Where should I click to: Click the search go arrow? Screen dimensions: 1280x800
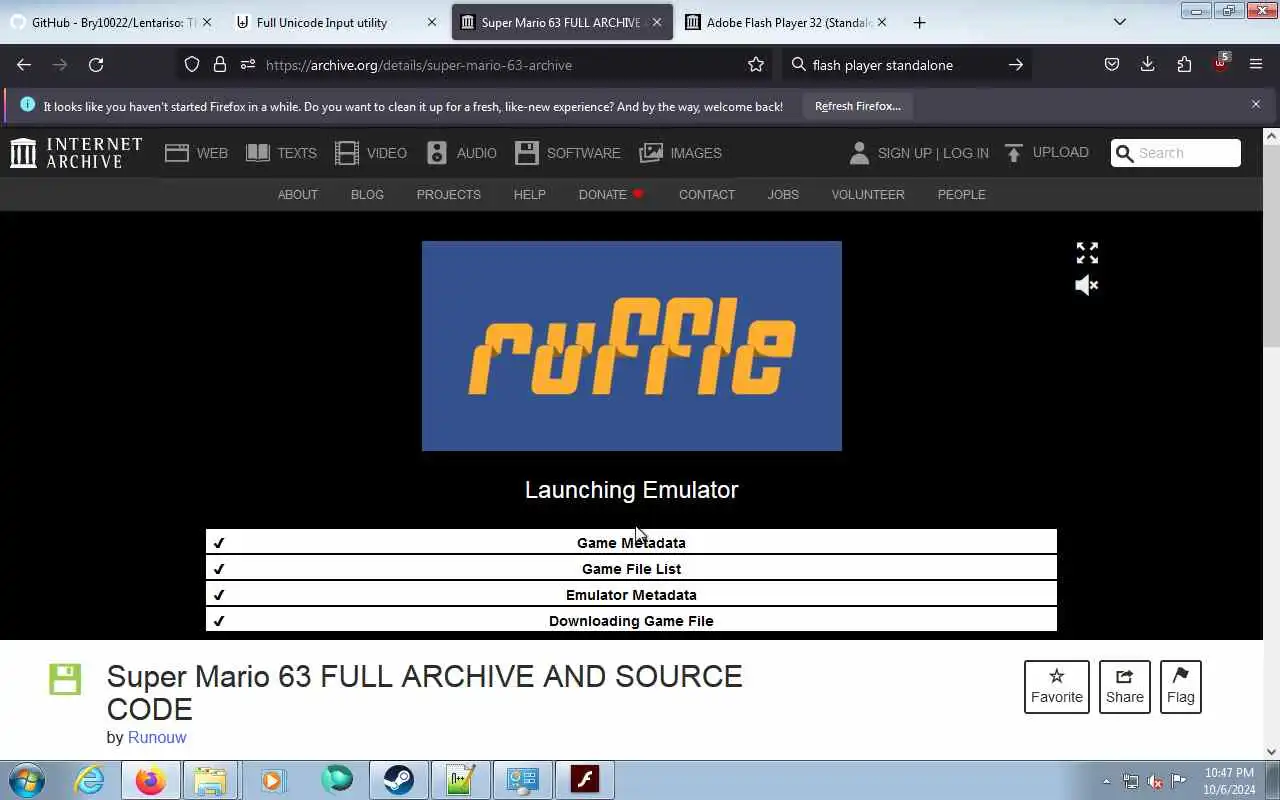[1015, 65]
